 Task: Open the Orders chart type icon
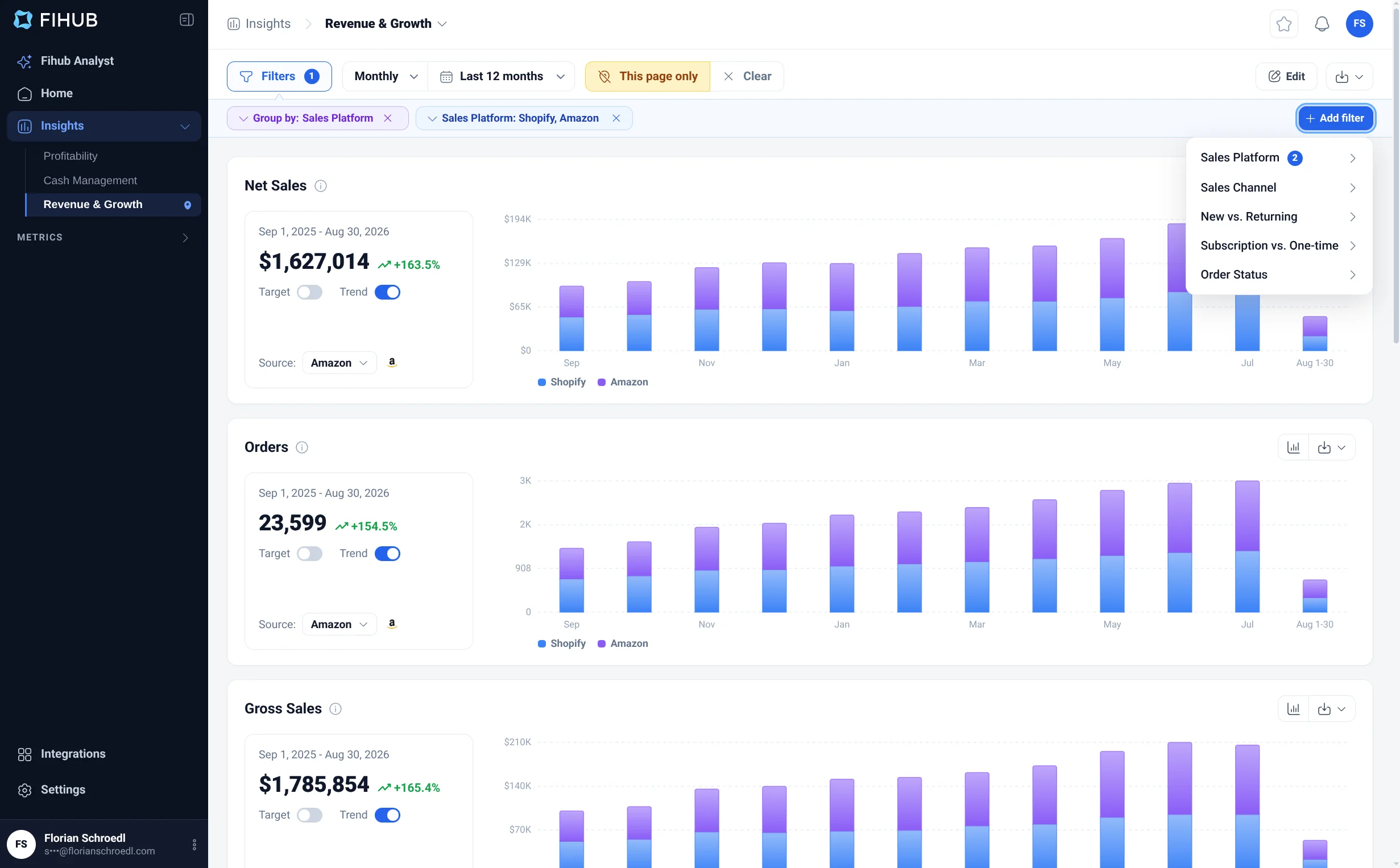click(1293, 447)
